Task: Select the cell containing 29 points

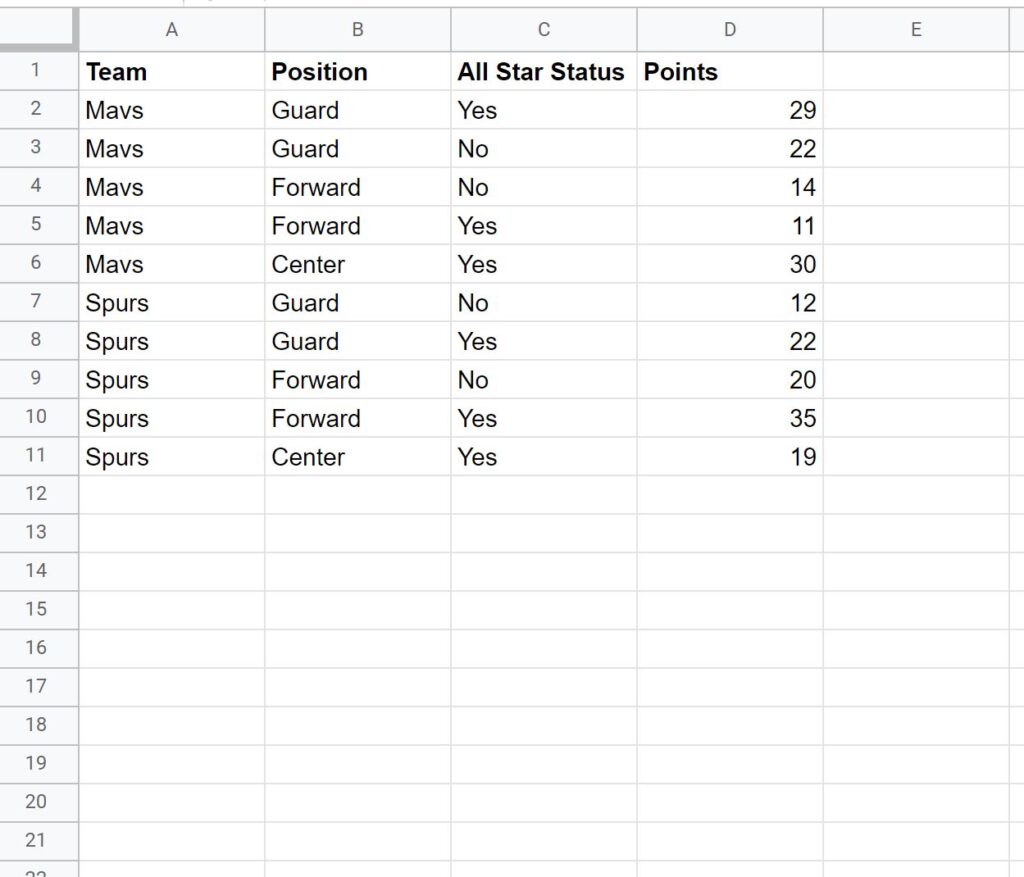Action: (729, 110)
